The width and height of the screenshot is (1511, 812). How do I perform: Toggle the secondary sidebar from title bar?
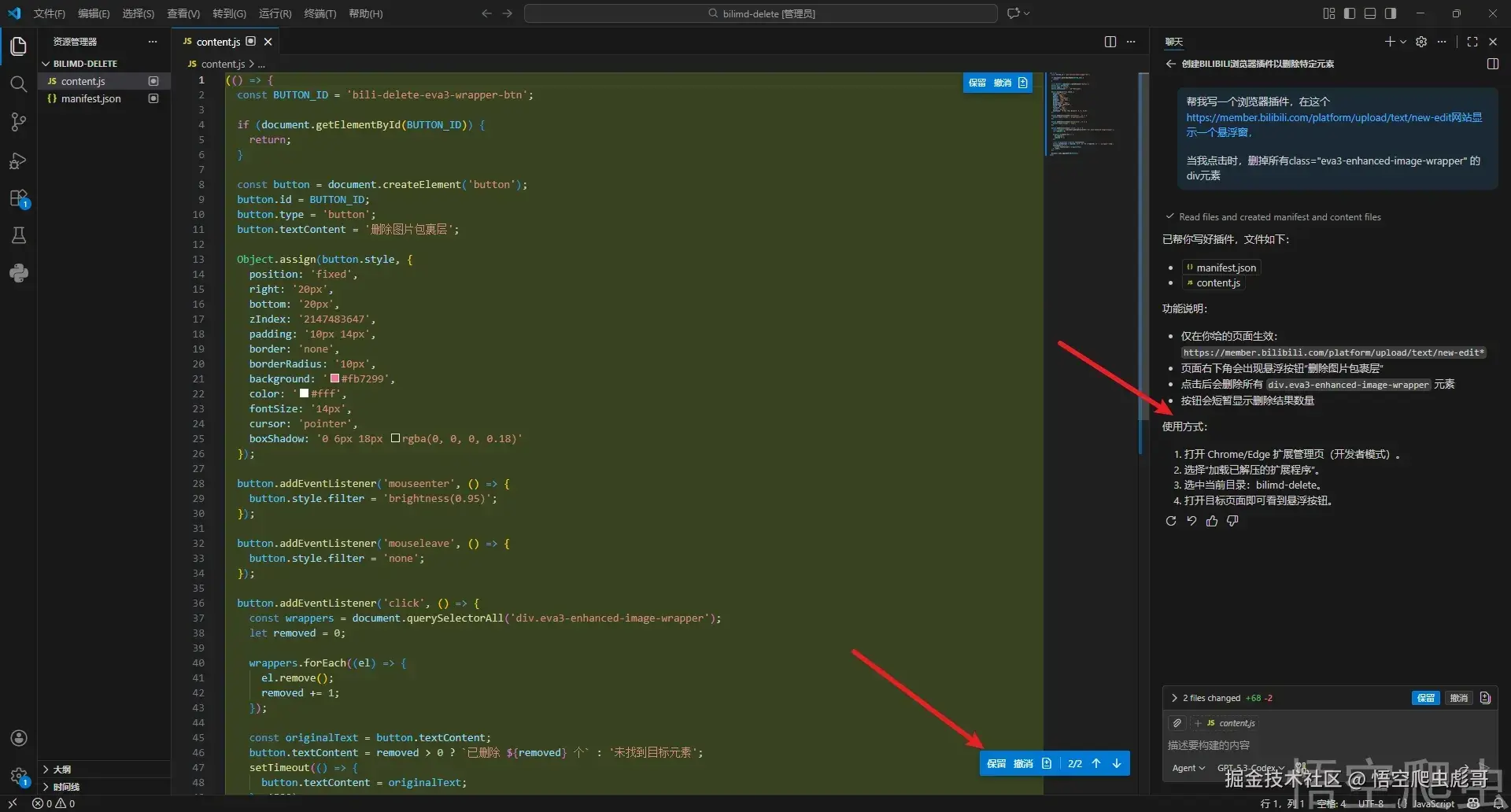1391,13
